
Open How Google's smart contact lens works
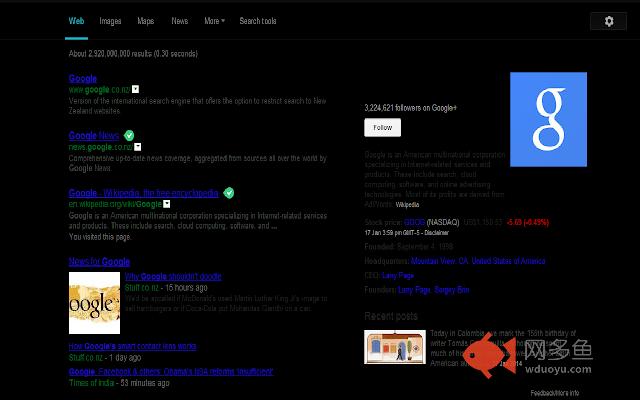point(132,346)
